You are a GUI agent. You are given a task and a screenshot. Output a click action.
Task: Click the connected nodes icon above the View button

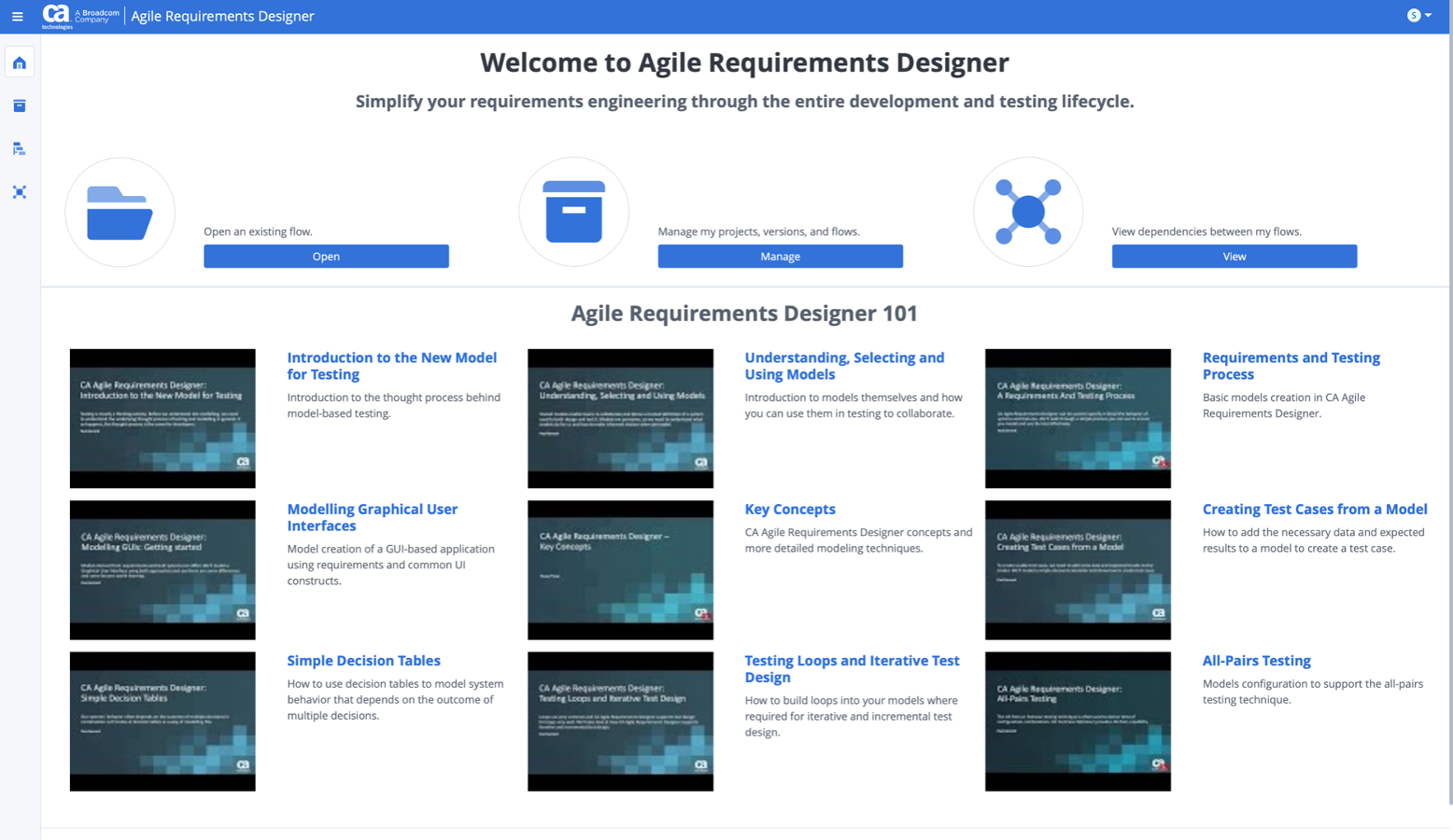(x=1027, y=212)
